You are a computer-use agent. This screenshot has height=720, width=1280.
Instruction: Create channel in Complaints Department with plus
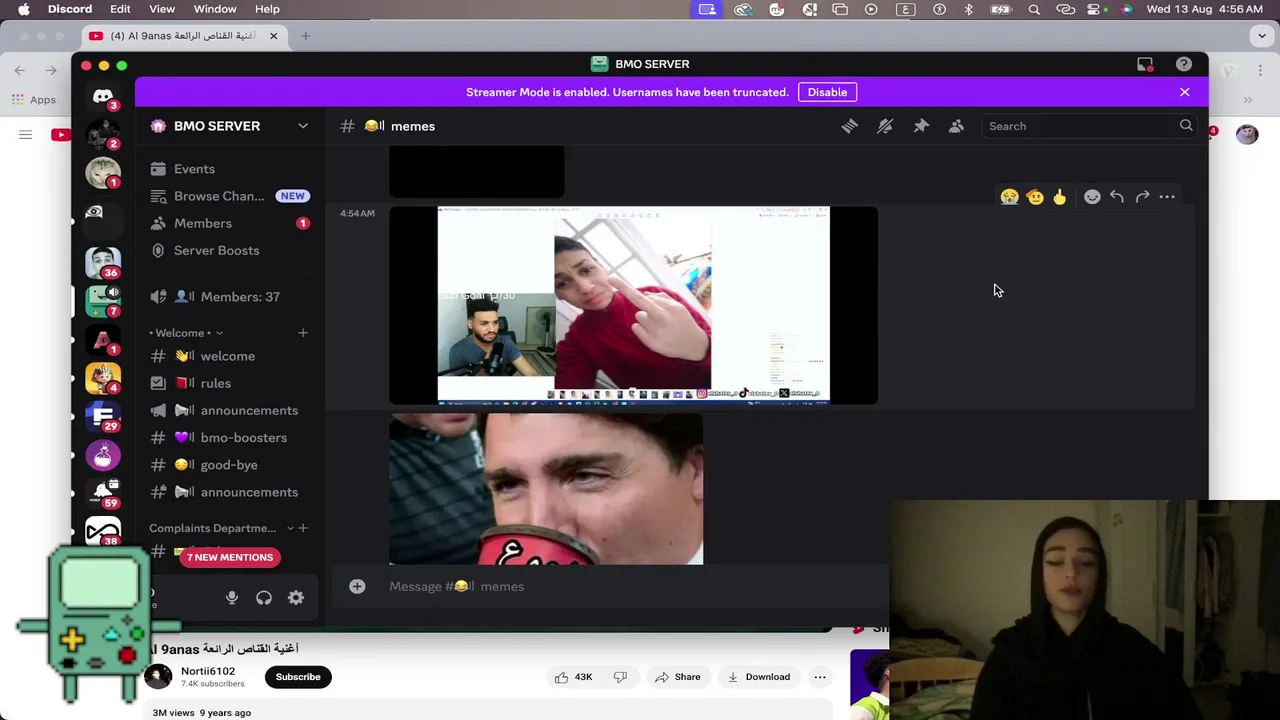[303, 528]
